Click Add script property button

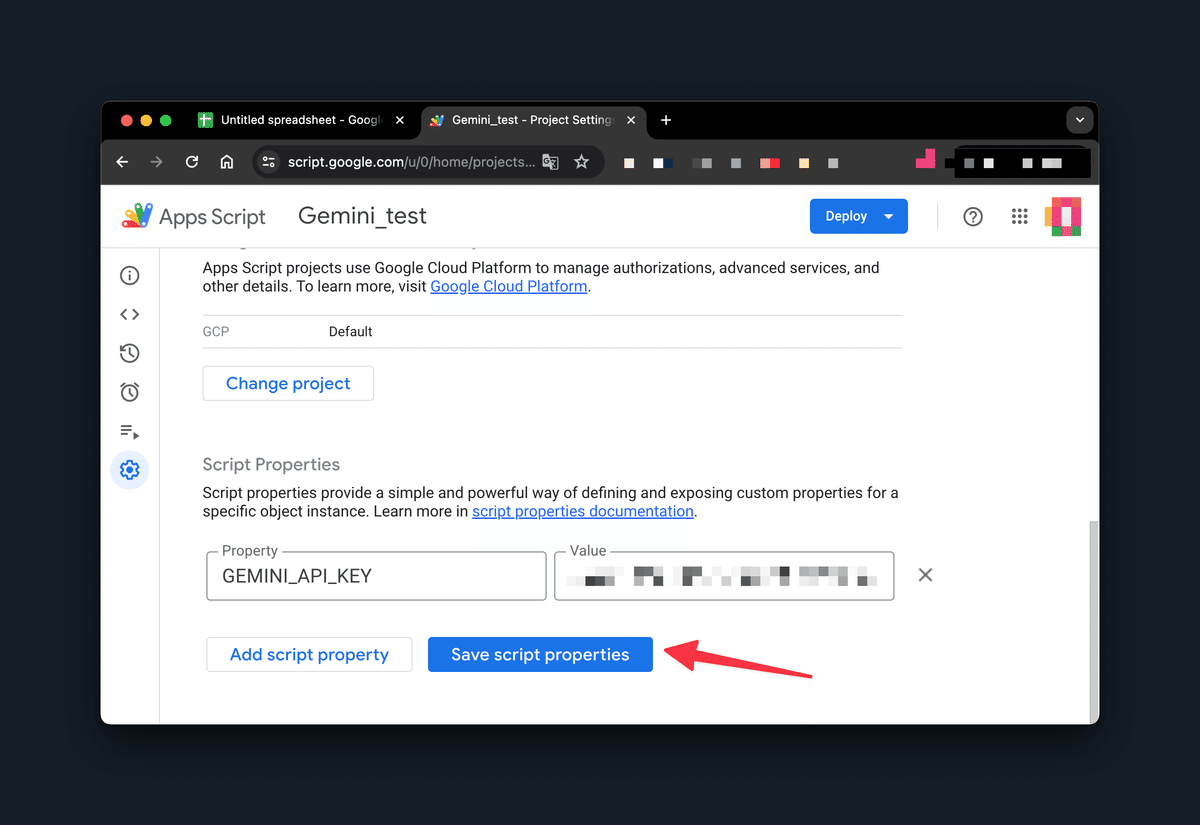[309, 655]
